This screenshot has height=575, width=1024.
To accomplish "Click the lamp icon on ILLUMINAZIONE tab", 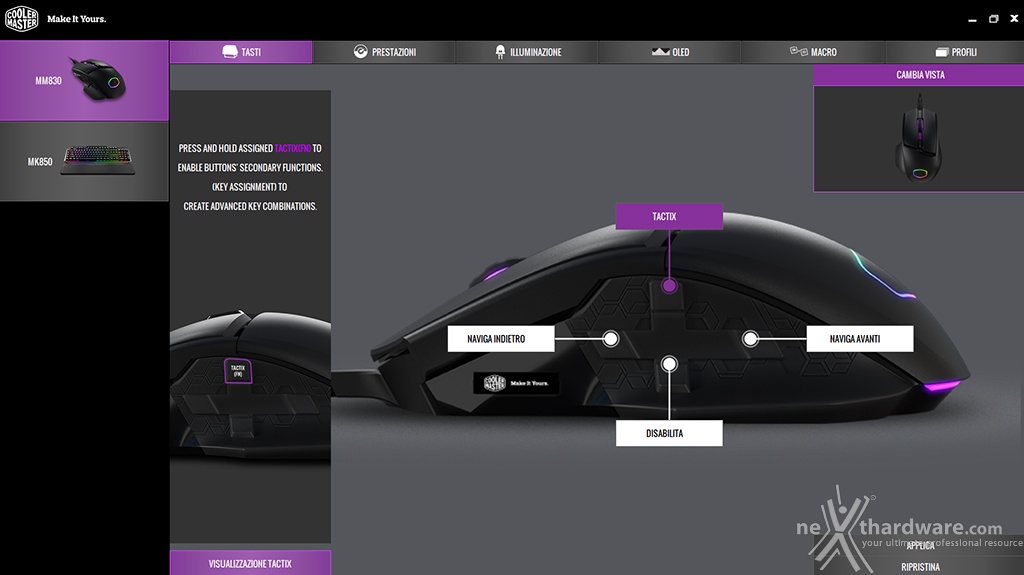I will point(500,52).
